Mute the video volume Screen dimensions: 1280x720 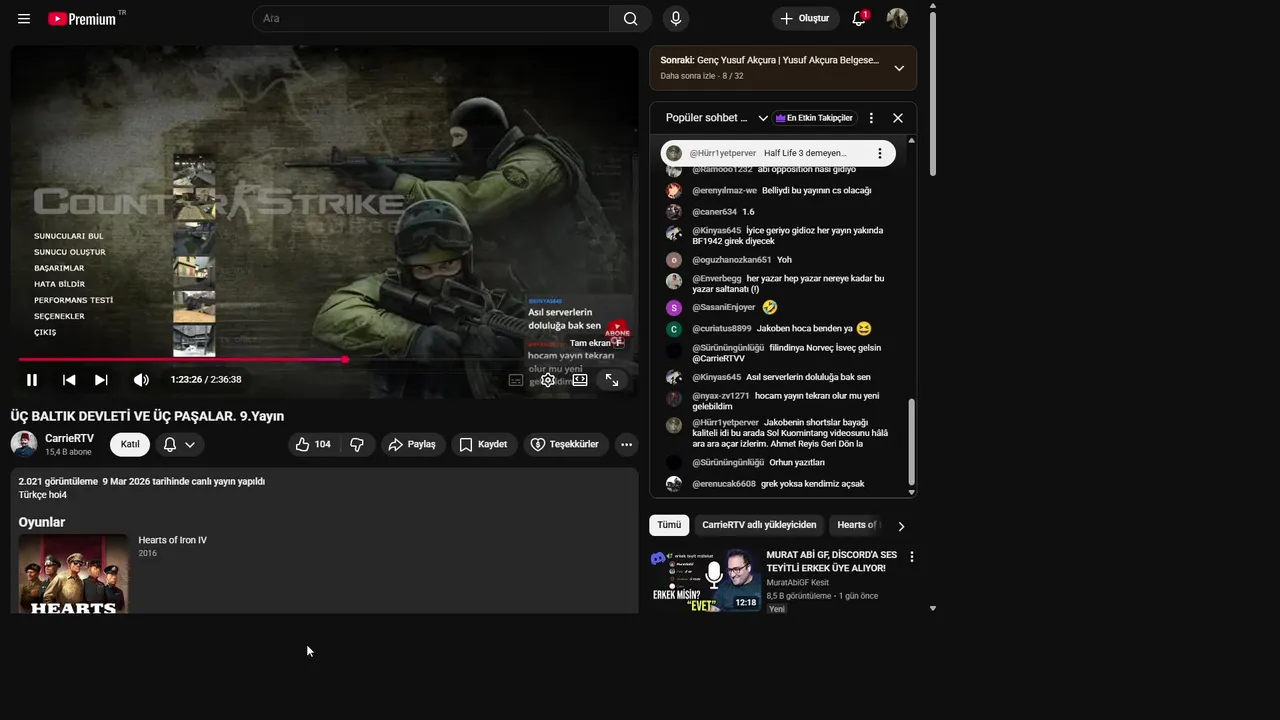click(x=141, y=380)
